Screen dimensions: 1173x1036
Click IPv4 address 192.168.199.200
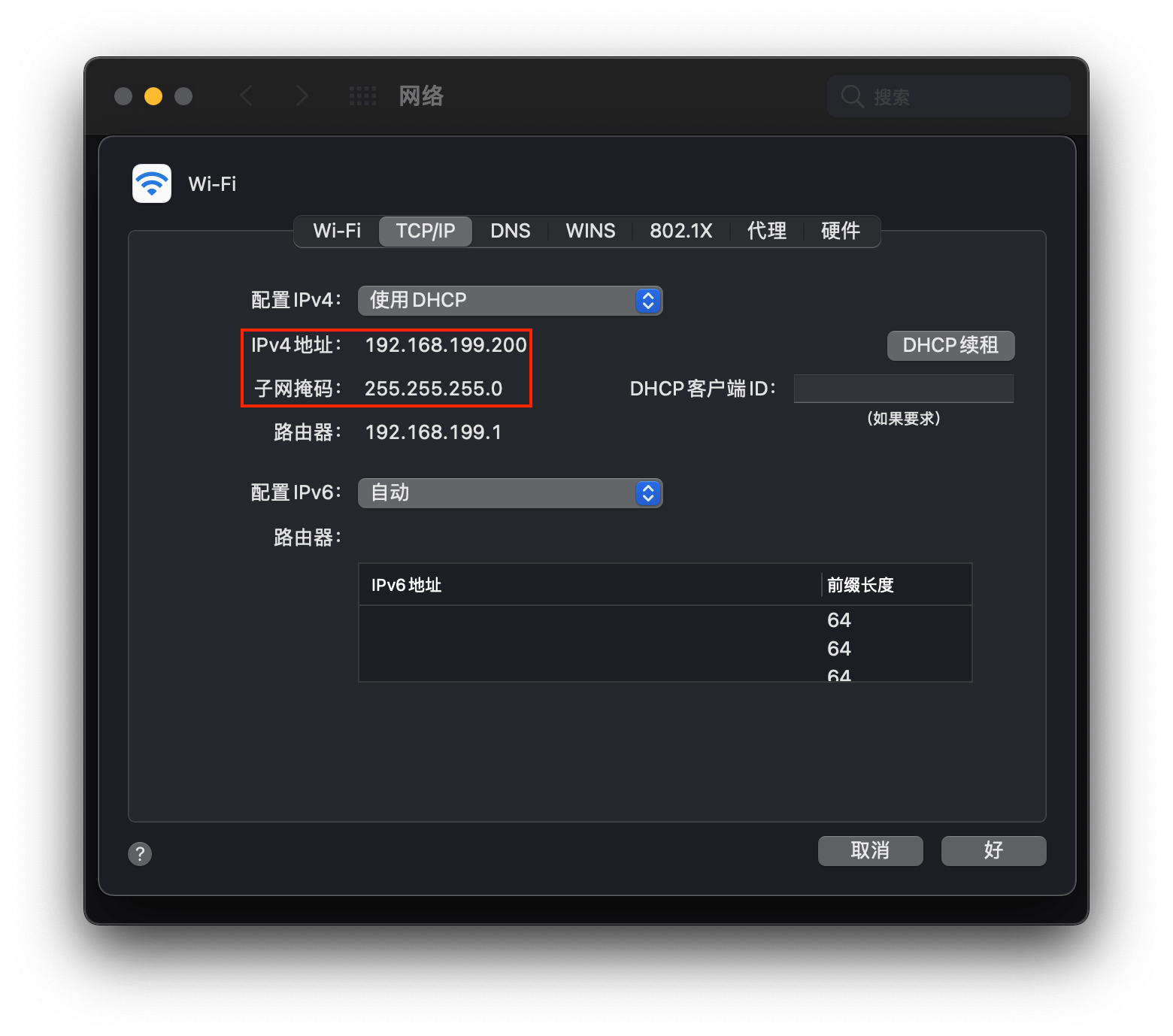click(x=446, y=345)
